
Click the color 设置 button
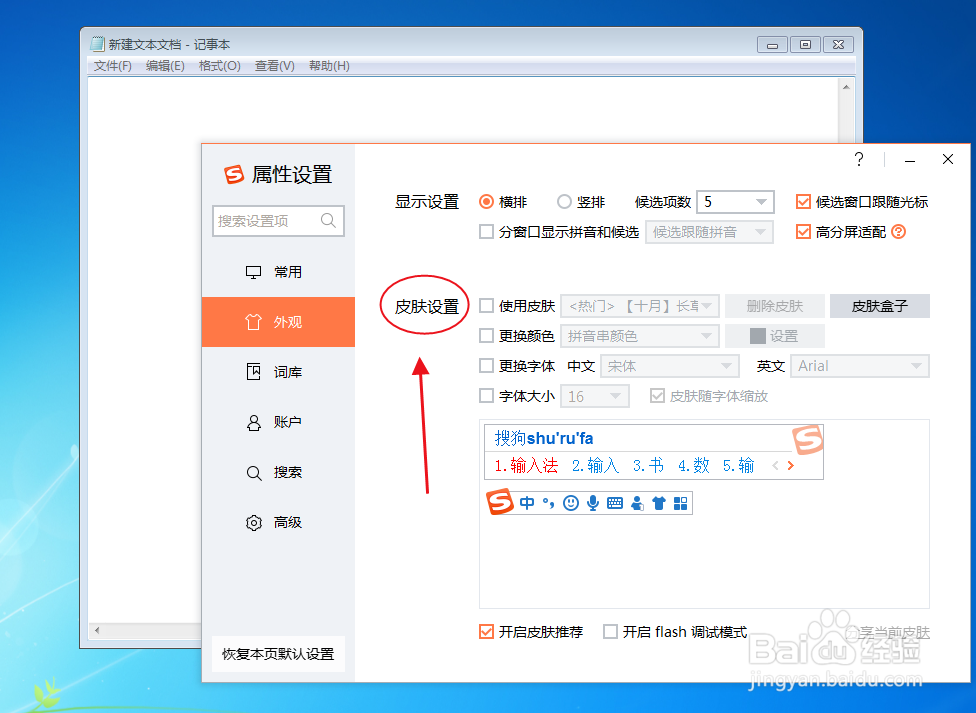775,336
